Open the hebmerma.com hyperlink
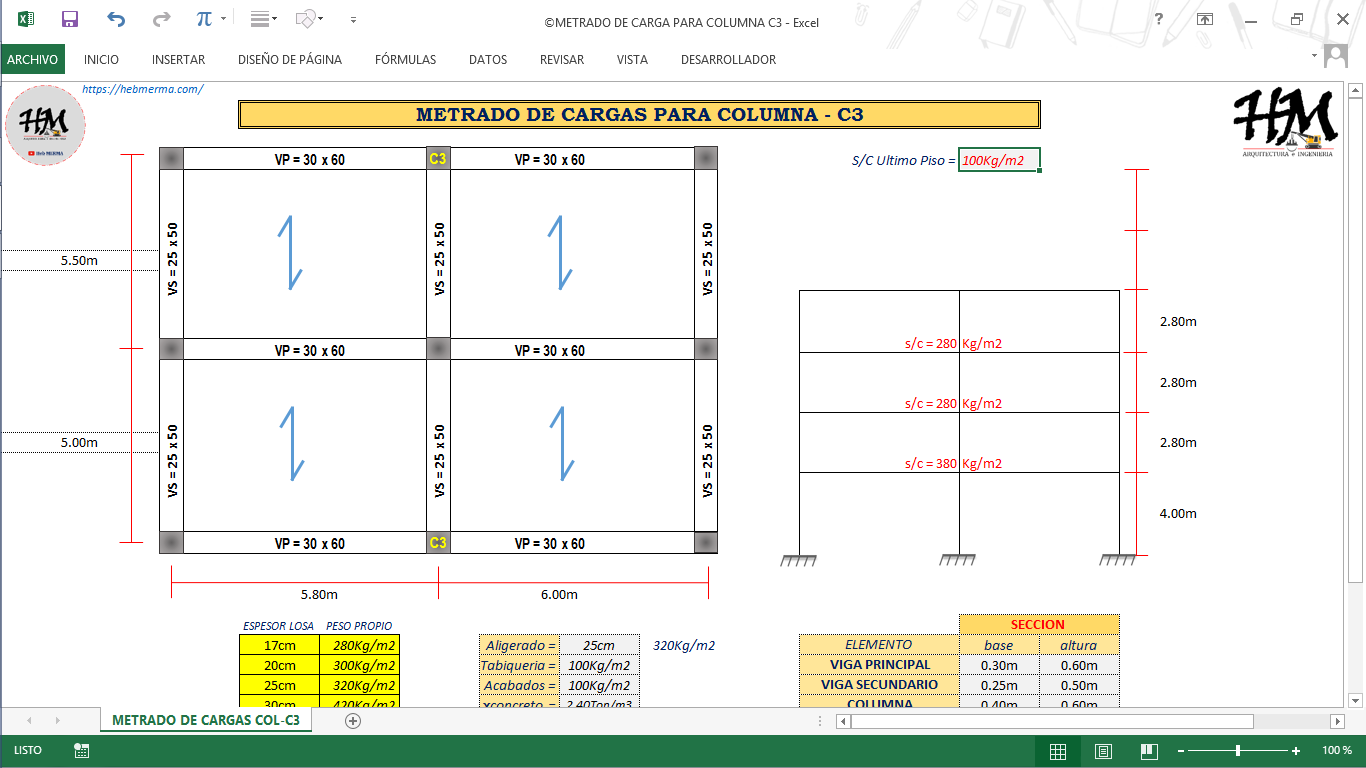This screenshot has height=768, width=1366. (143, 88)
